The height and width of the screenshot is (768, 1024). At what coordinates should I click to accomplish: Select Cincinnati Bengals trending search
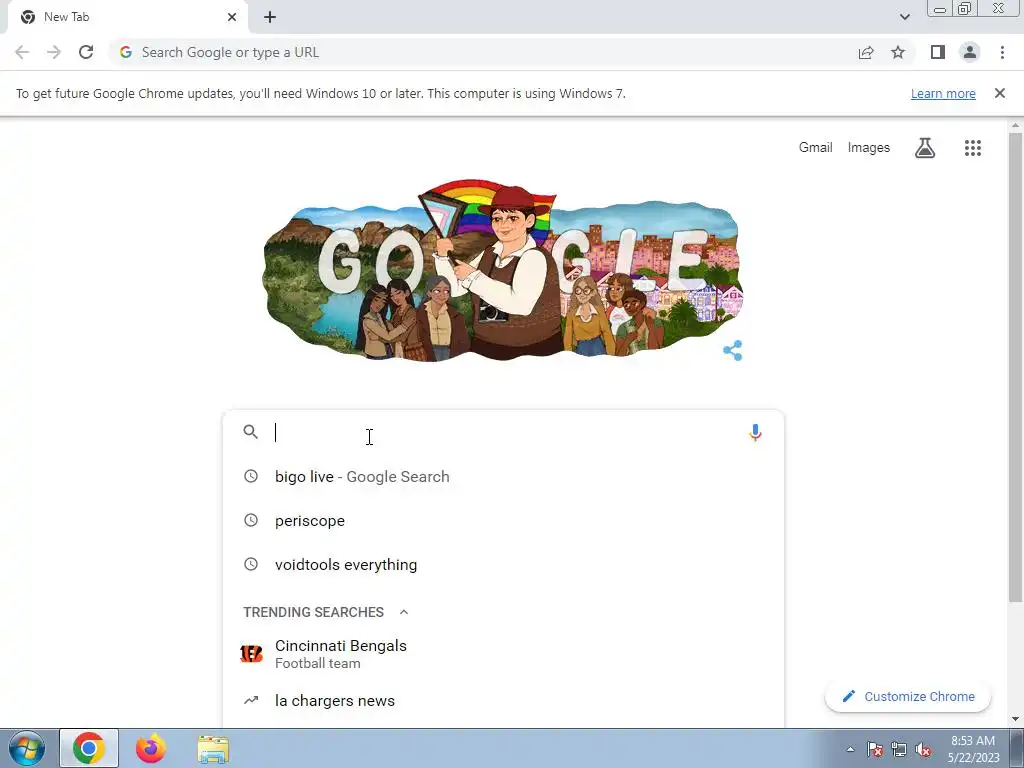click(x=503, y=654)
